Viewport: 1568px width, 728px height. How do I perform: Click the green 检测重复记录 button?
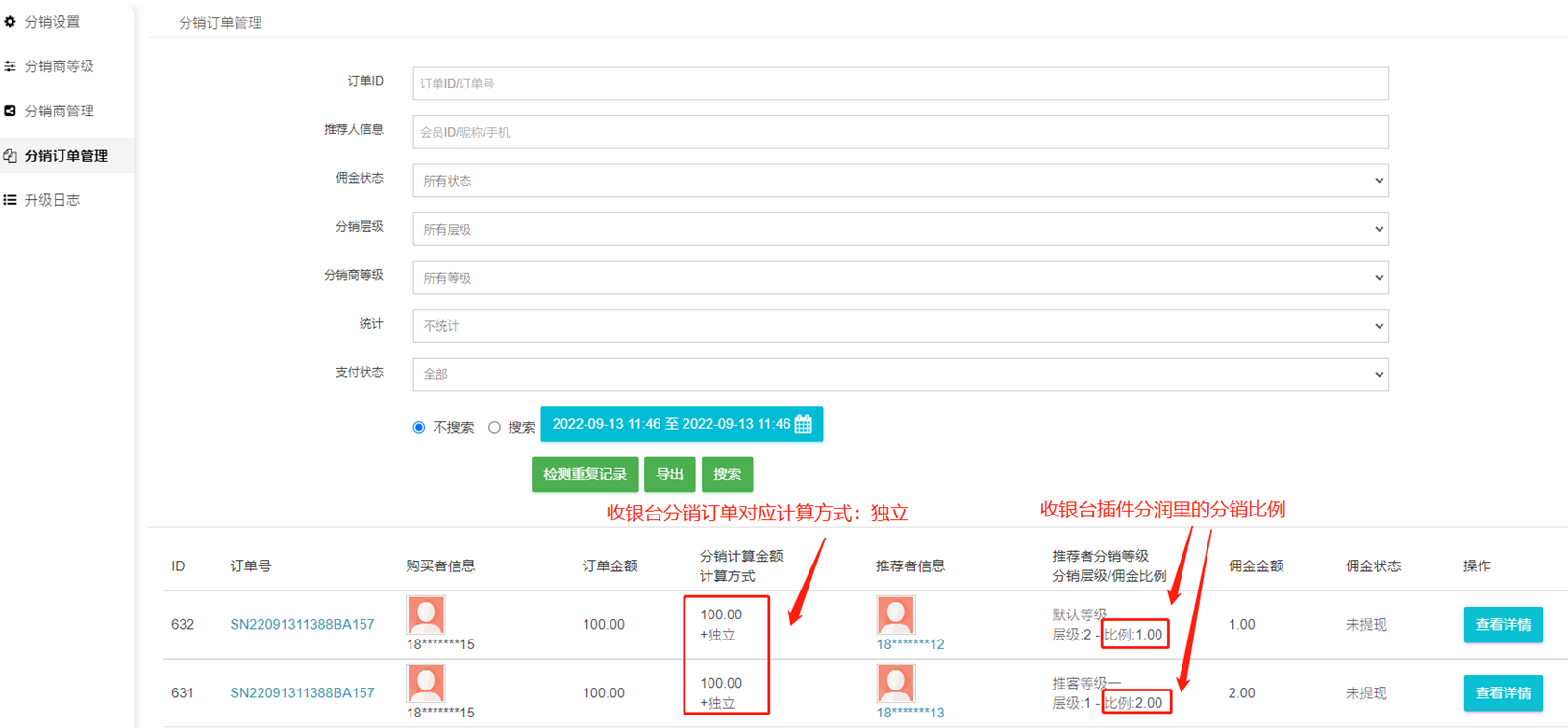pos(585,474)
